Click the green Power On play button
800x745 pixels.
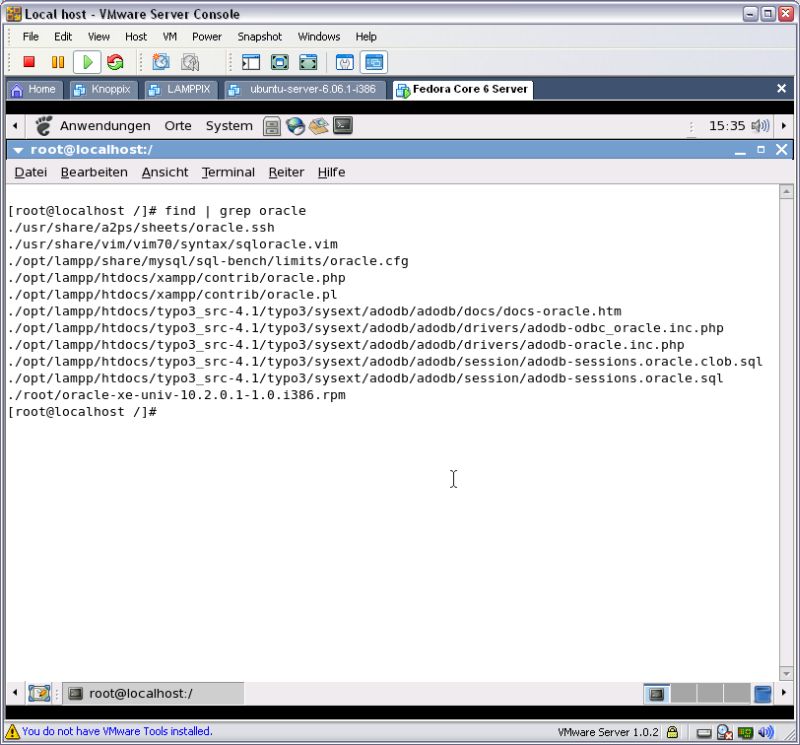87,62
